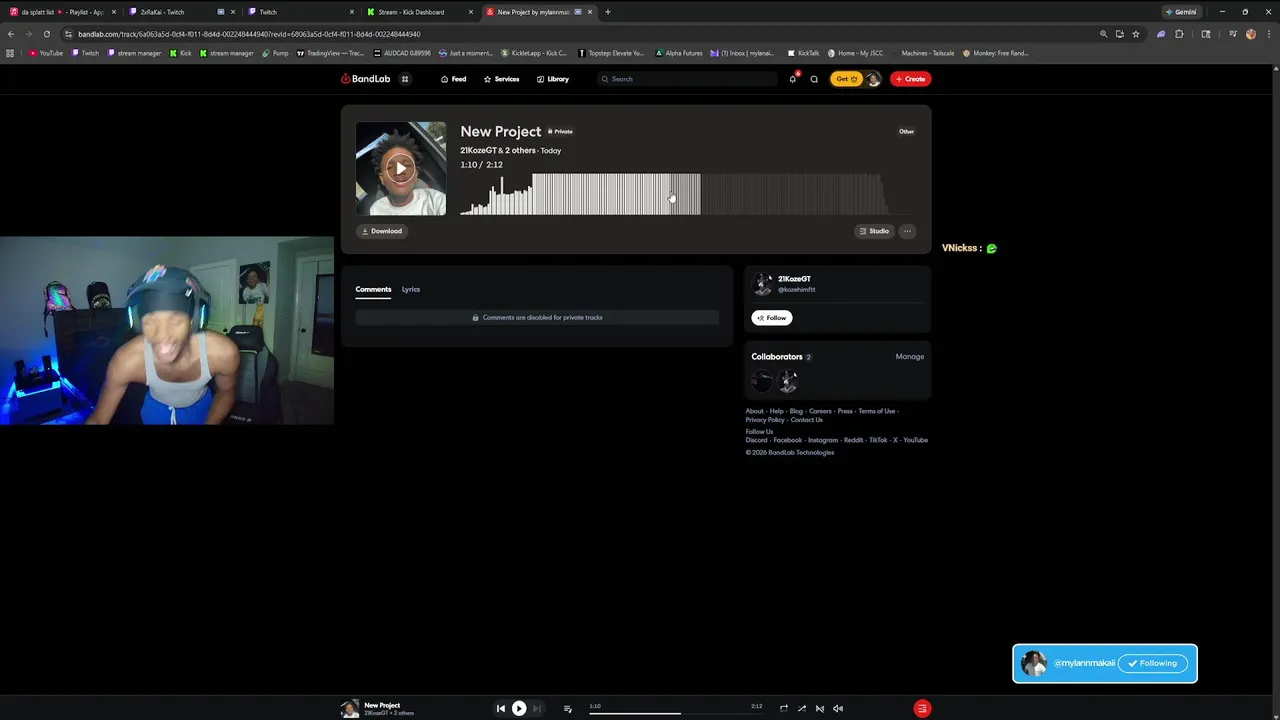
Task: Open the TradingView bookmark
Action: pyautogui.click(x=331, y=53)
